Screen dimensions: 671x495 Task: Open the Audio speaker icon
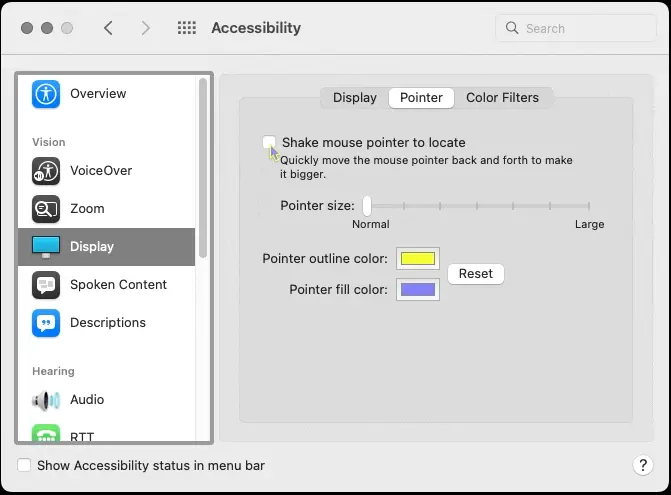(46, 400)
